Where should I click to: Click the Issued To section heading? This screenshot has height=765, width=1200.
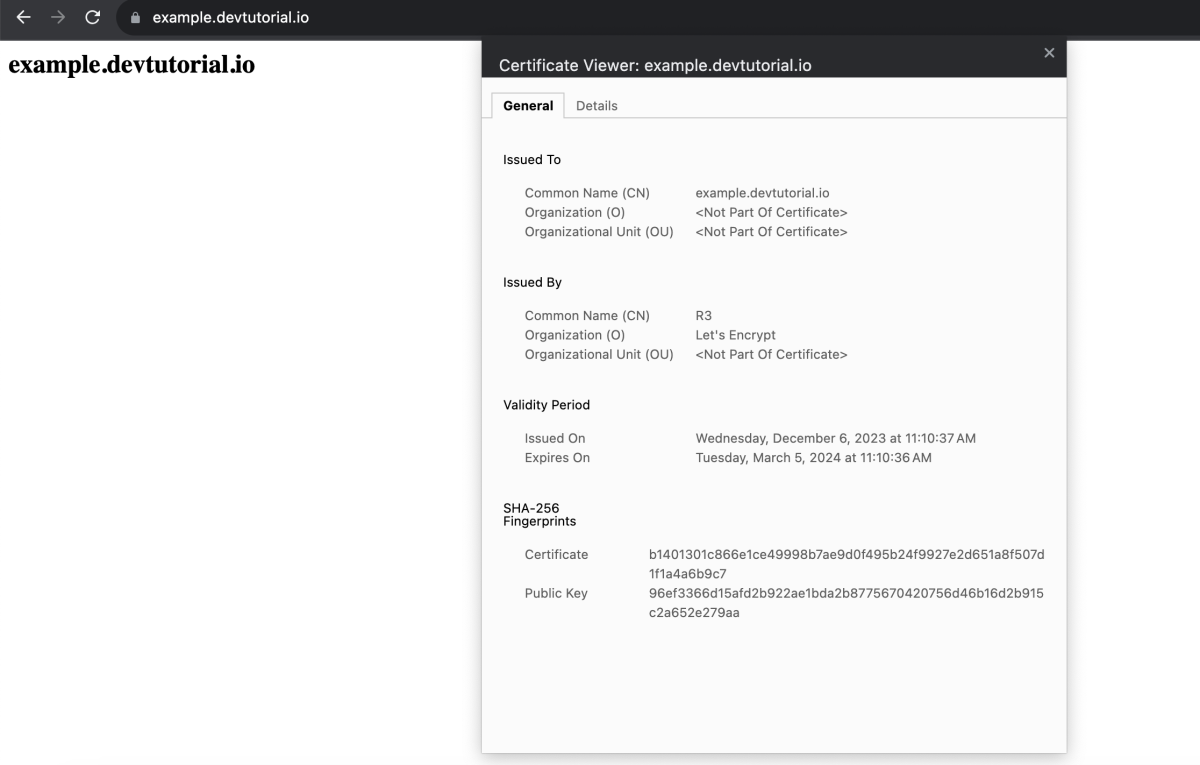[x=532, y=160]
